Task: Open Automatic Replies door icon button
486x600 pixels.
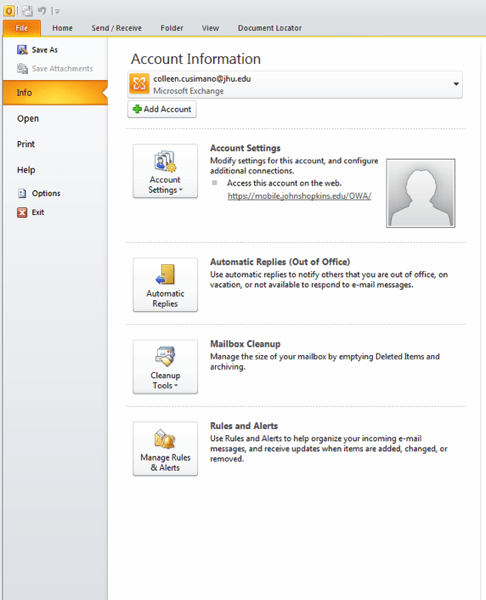Action: point(165,285)
